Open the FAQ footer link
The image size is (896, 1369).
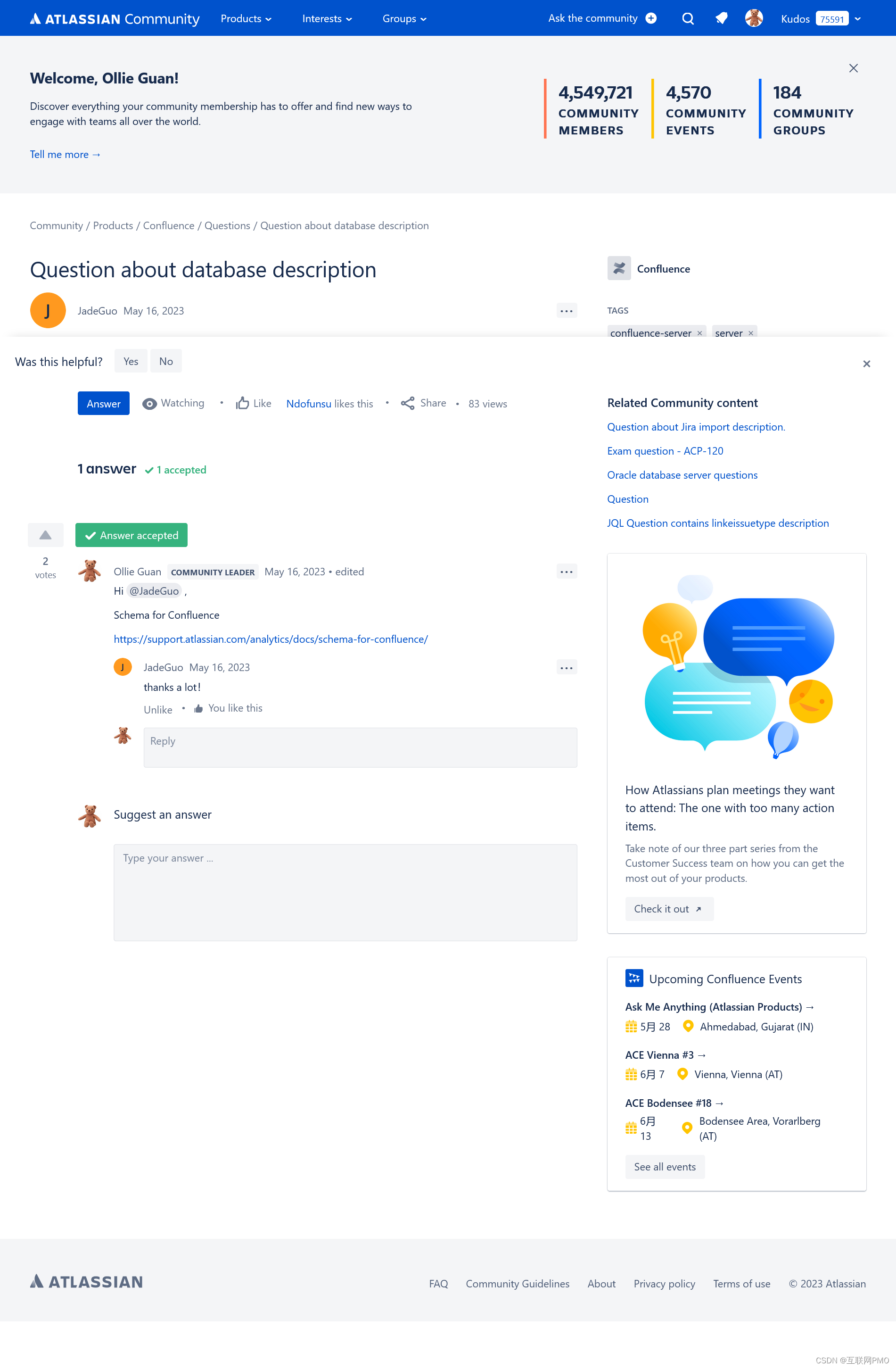(x=438, y=1283)
